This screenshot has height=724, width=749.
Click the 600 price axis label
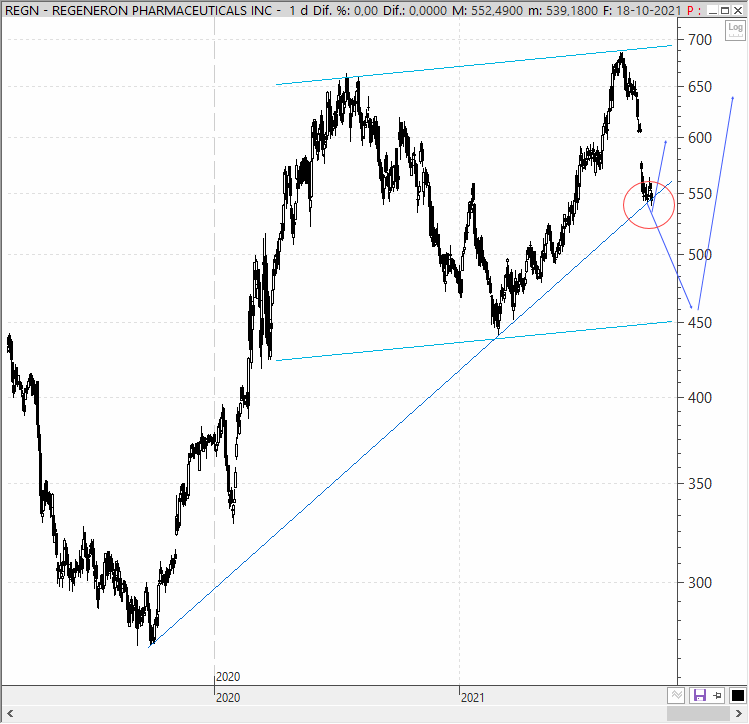tap(700, 138)
